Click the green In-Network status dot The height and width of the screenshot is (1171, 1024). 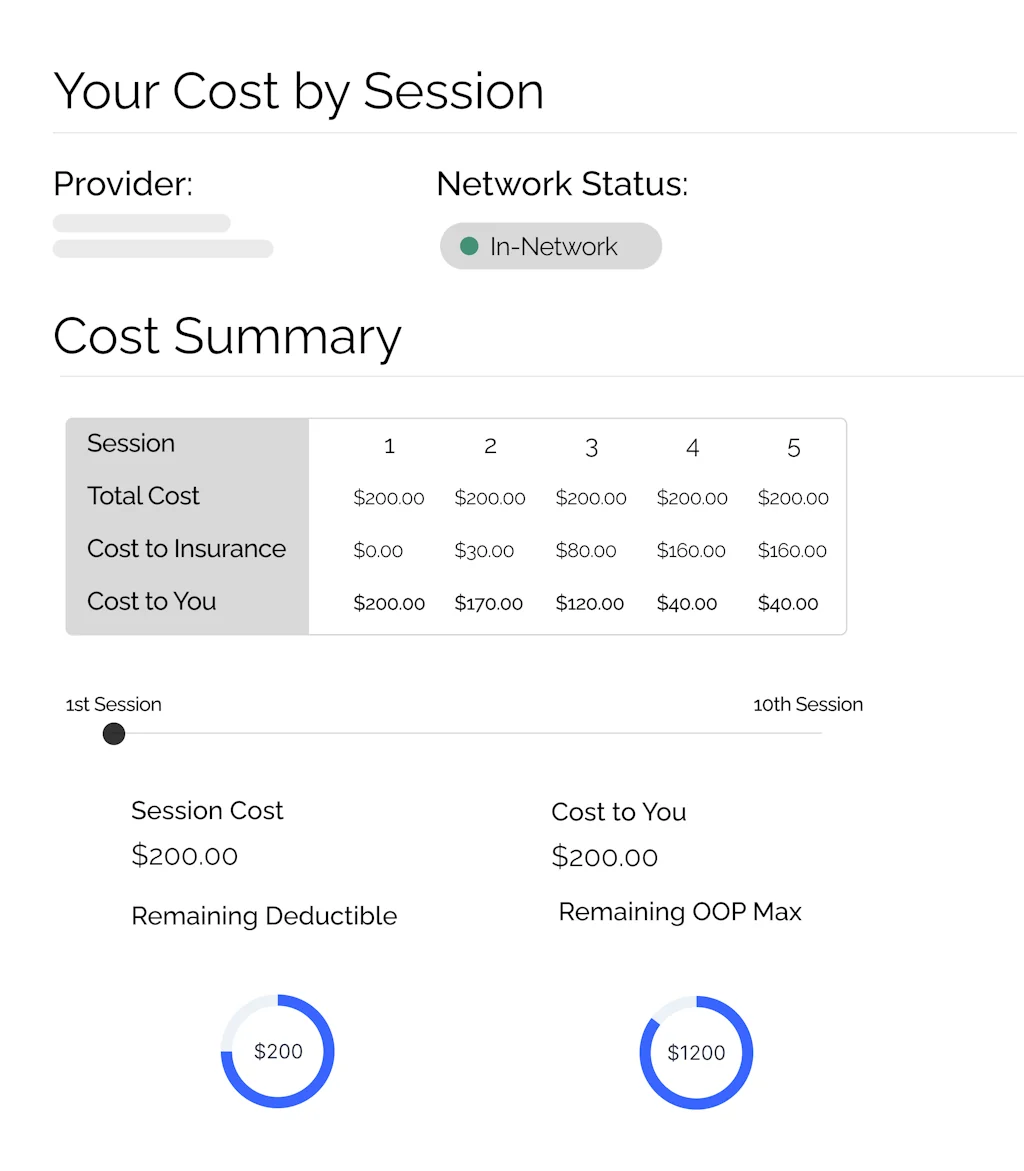(469, 246)
